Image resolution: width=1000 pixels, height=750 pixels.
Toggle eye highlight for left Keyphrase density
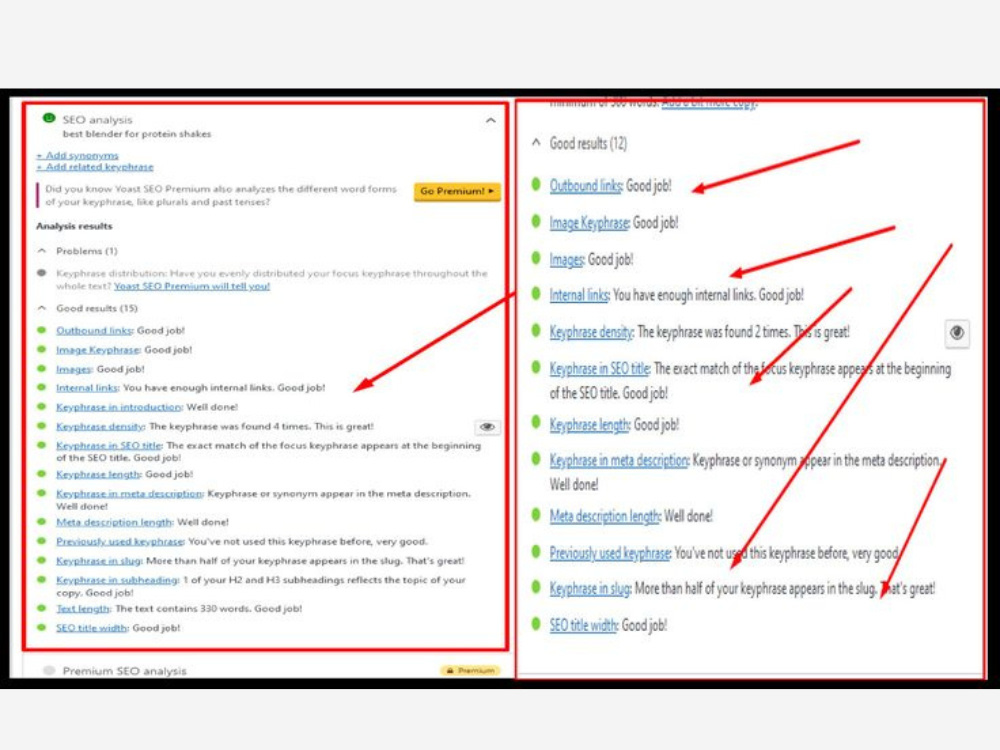(487, 427)
